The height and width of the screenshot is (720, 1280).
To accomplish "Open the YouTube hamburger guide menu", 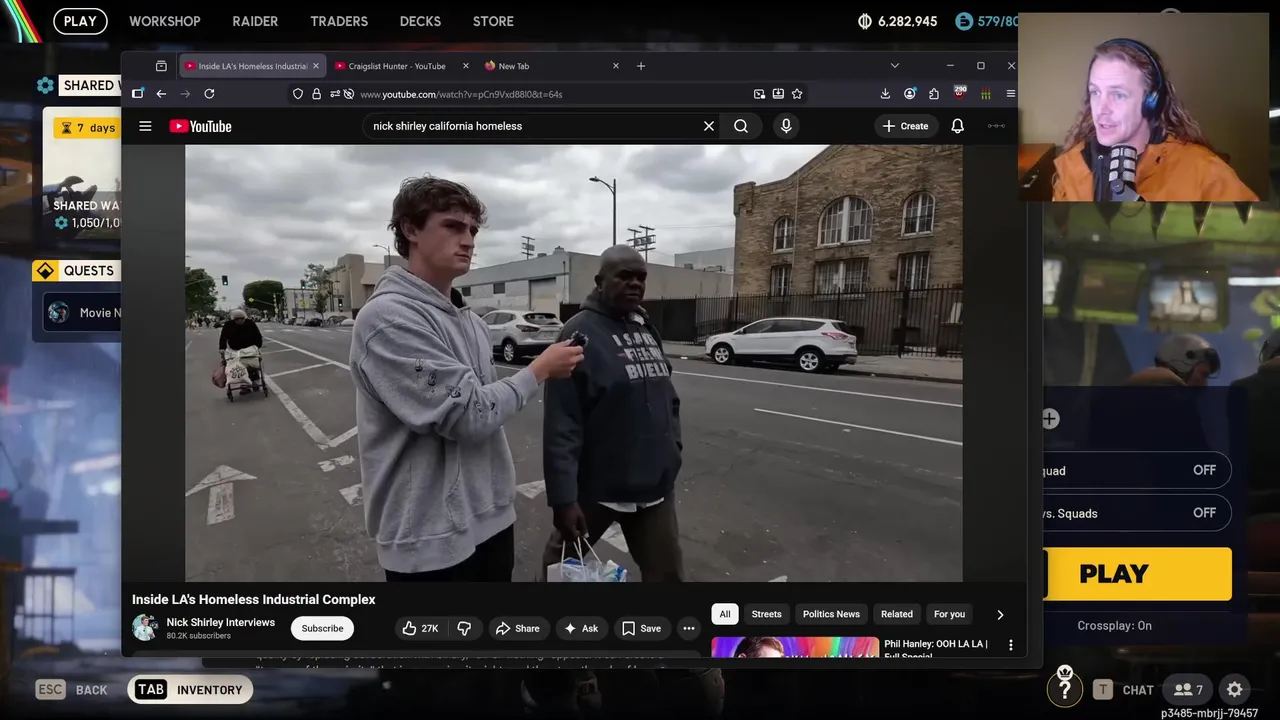I will (145, 126).
